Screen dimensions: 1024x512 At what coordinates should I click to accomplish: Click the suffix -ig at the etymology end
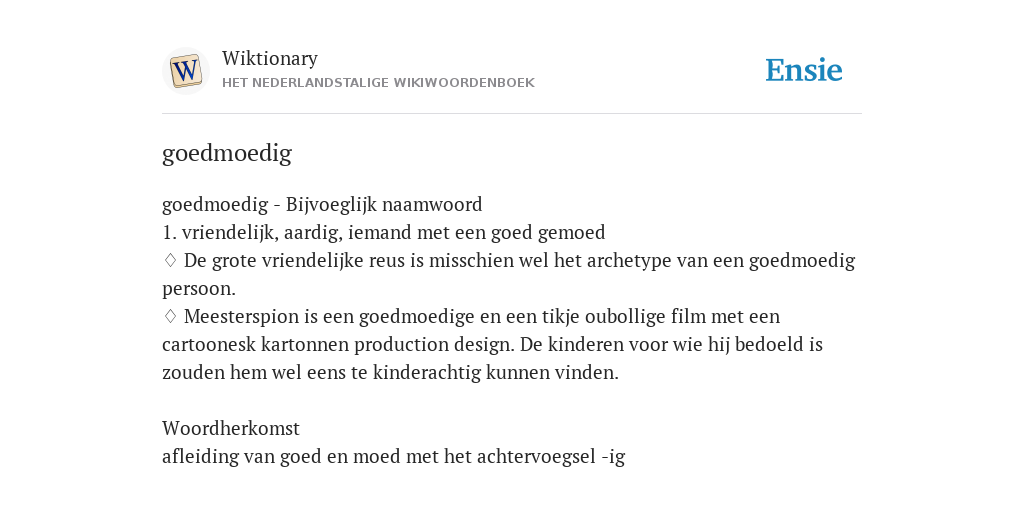[x=613, y=457]
